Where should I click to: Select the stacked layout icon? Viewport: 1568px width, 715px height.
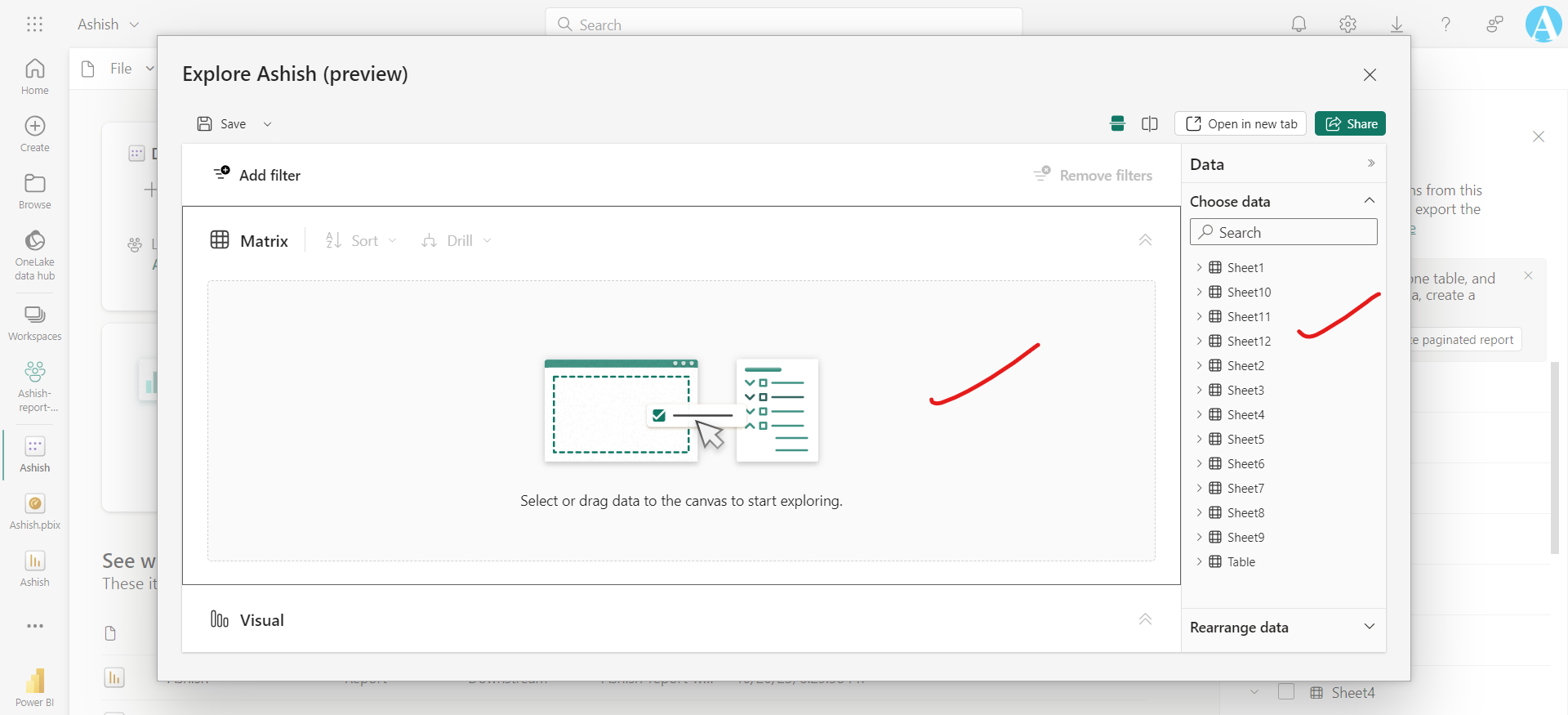(1117, 124)
